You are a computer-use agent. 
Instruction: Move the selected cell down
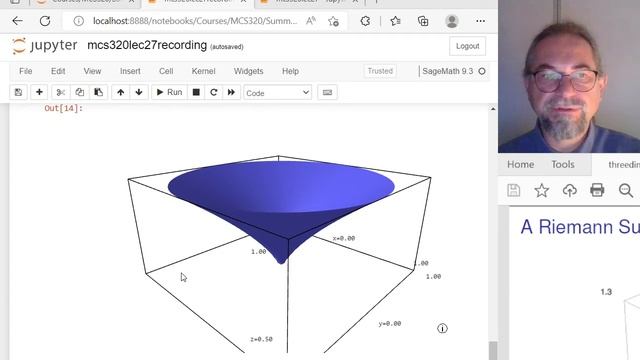[139, 92]
